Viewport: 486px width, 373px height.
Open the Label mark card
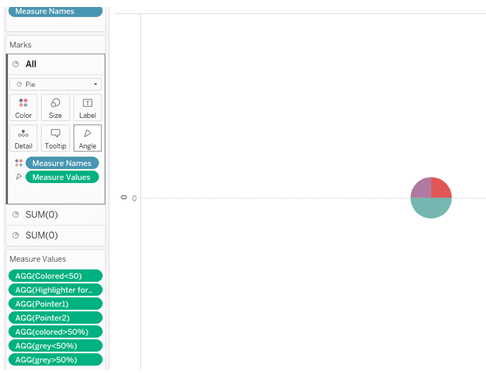pos(87,107)
